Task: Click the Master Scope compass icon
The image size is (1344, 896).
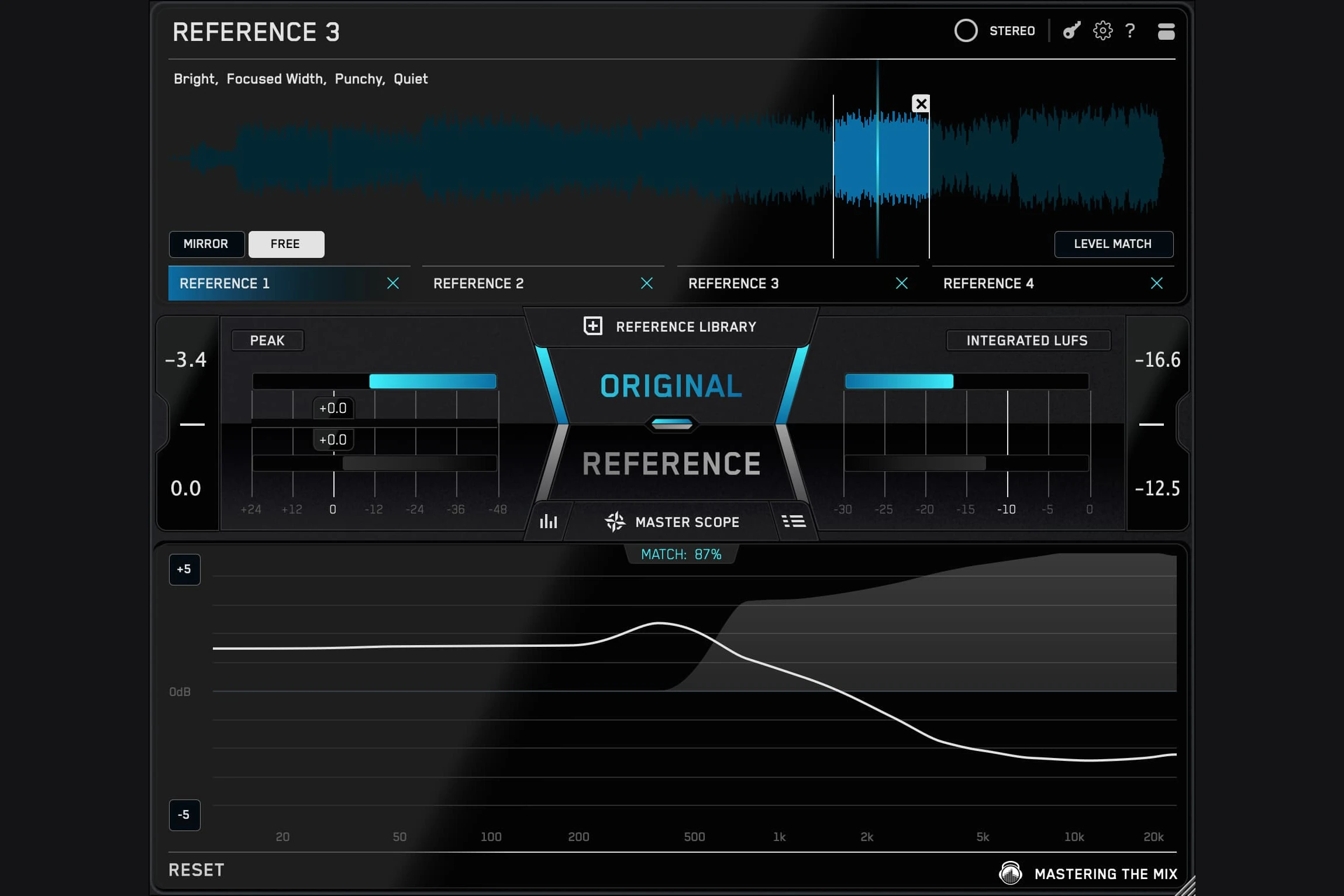Action: coord(615,521)
